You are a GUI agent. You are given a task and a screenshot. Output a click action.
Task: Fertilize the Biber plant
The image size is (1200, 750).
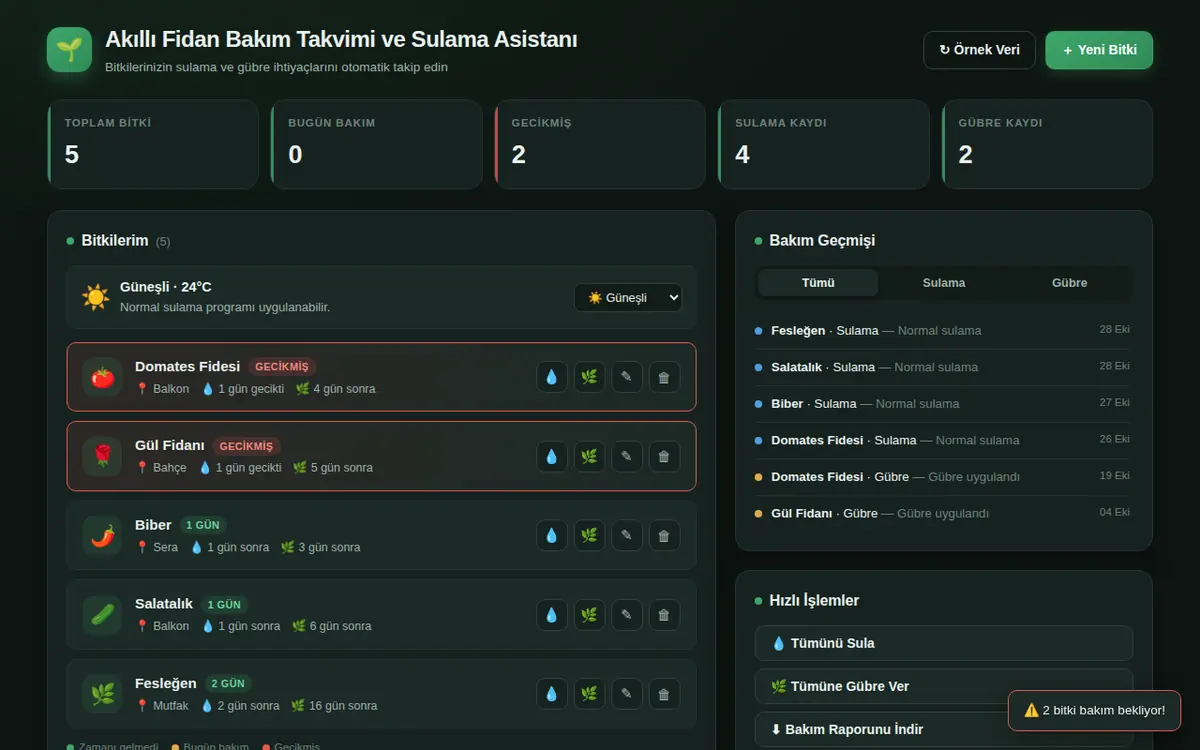click(x=589, y=535)
